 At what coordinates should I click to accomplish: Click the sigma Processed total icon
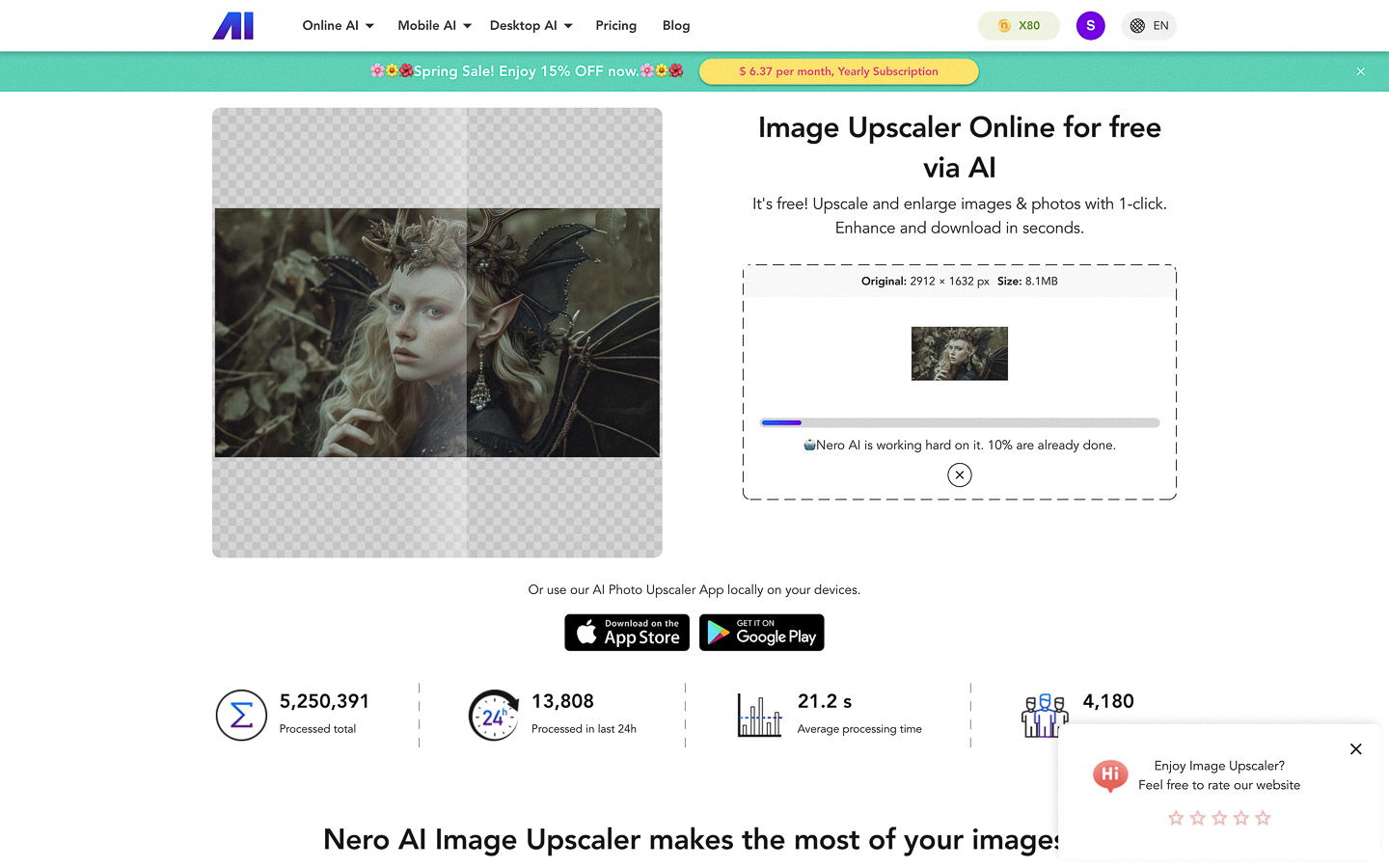coord(241,715)
